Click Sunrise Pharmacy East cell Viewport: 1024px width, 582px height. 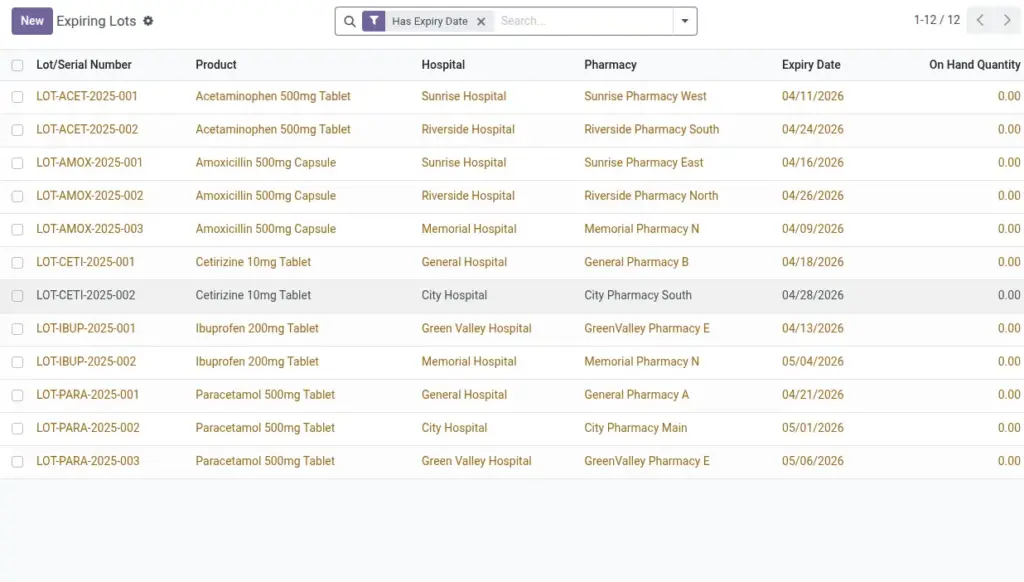(x=643, y=163)
